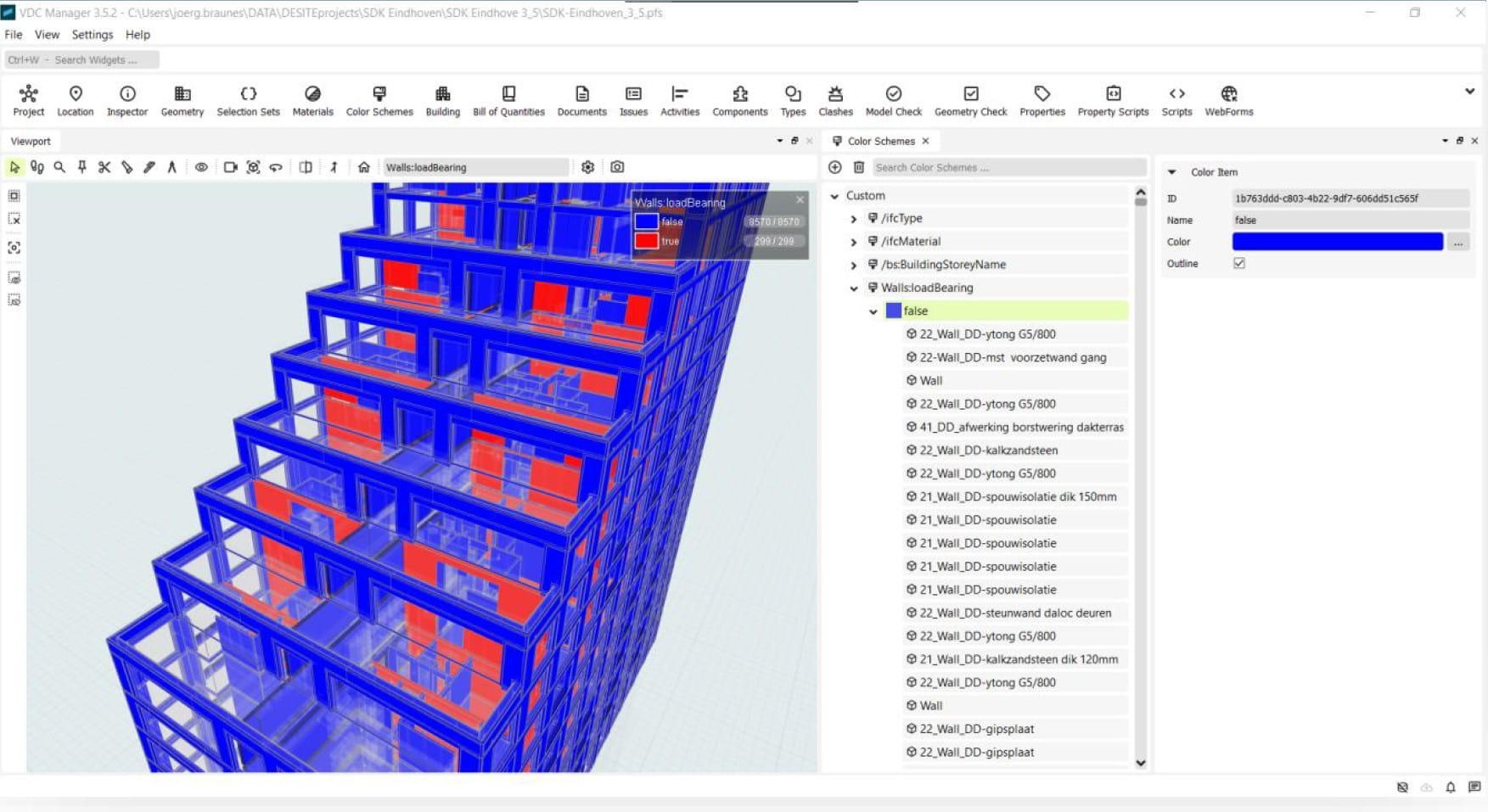Screen dimensions: 1488x812
Task: Expand the /ifcType color scheme
Action: (x=854, y=219)
